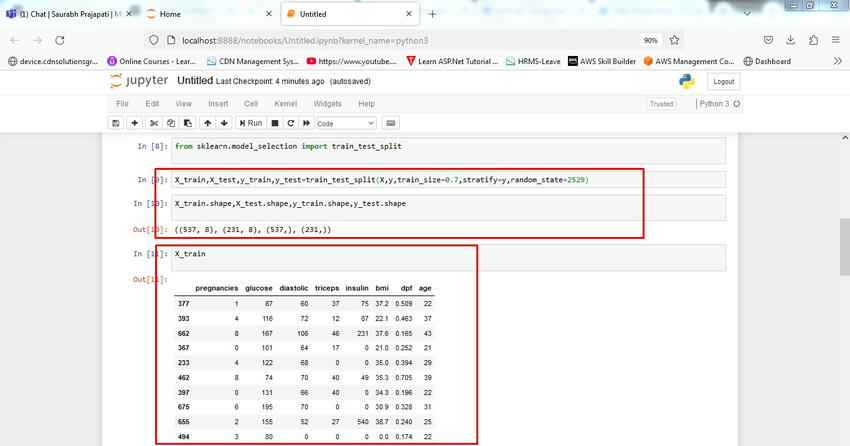This screenshot has height=446, width=850.
Task: Open the View menu
Action: 184,104
